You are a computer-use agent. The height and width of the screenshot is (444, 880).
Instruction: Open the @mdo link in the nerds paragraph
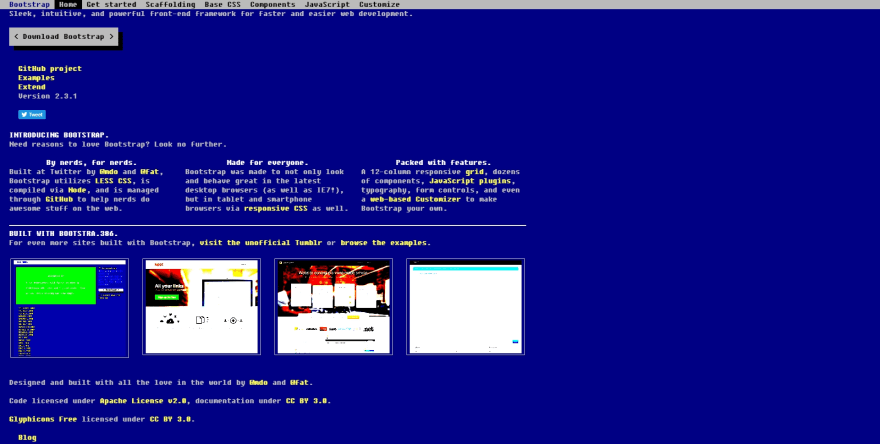109,172
